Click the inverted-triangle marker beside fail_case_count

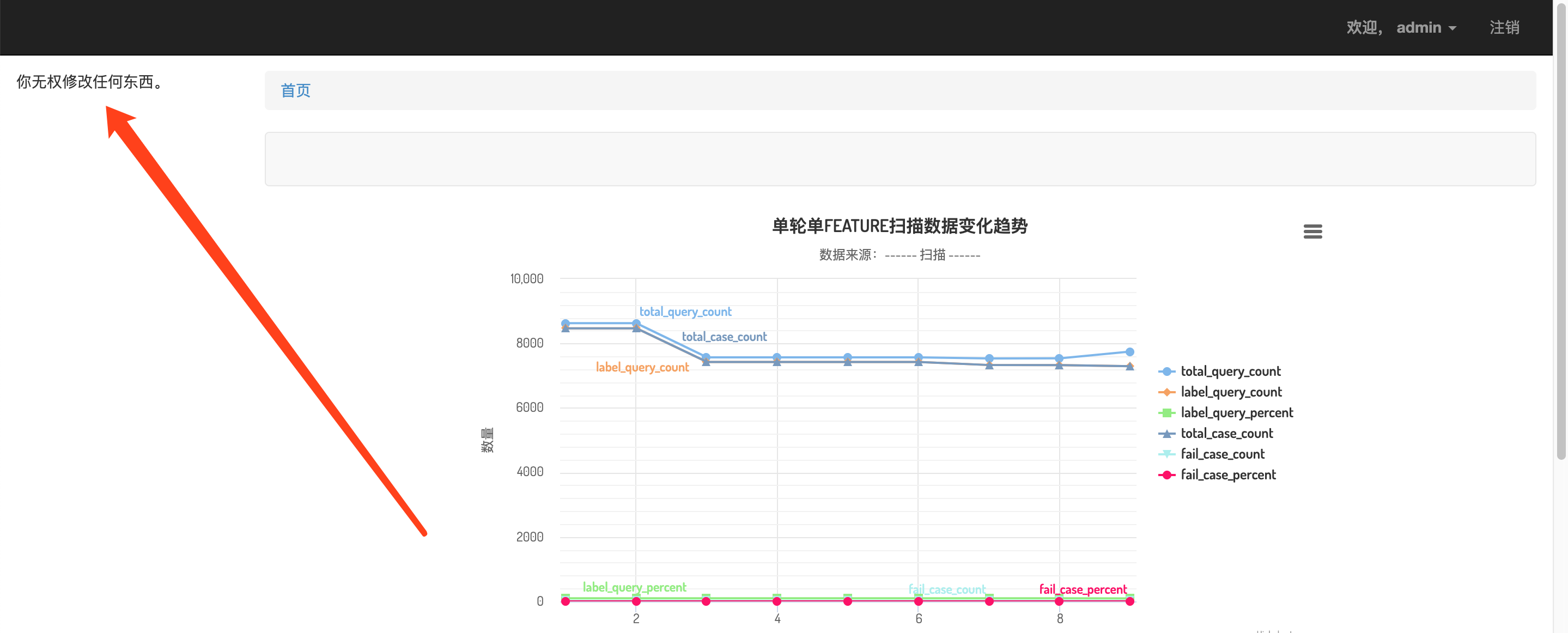[x=1166, y=454]
